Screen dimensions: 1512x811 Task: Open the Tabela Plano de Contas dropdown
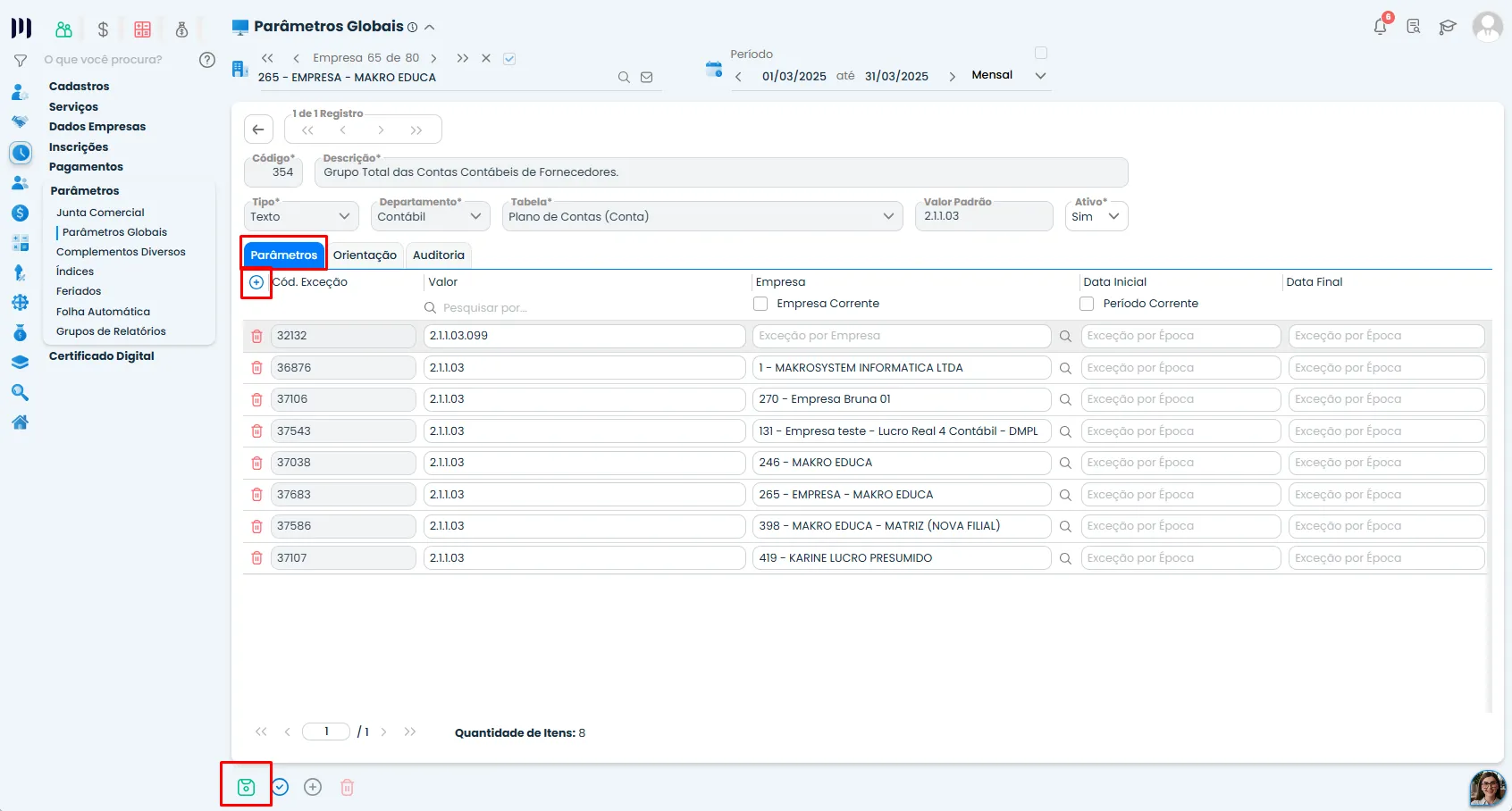pyautogui.click(x=702, y=216)
